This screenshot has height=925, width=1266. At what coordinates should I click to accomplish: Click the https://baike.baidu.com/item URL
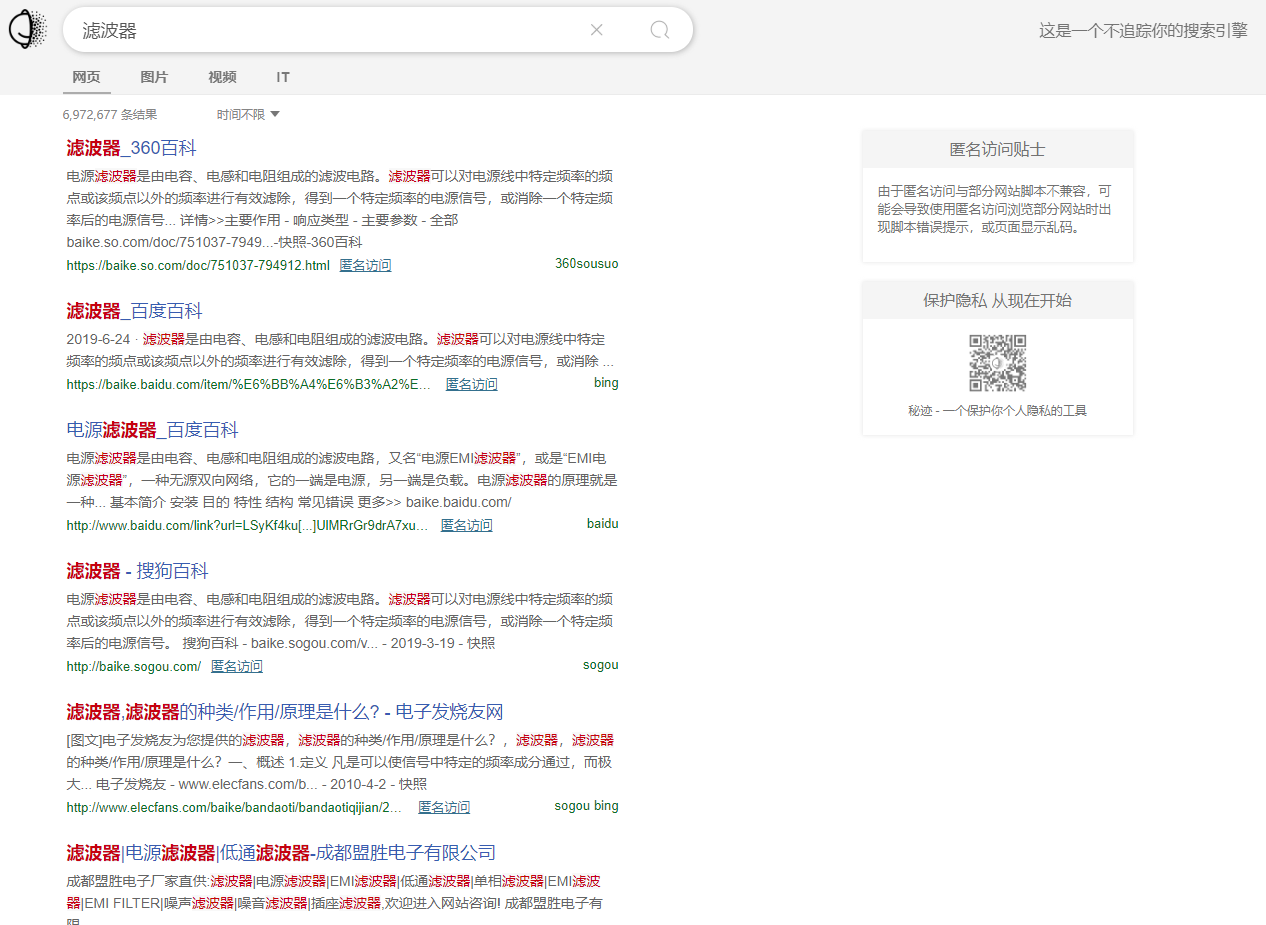[249, 385]
